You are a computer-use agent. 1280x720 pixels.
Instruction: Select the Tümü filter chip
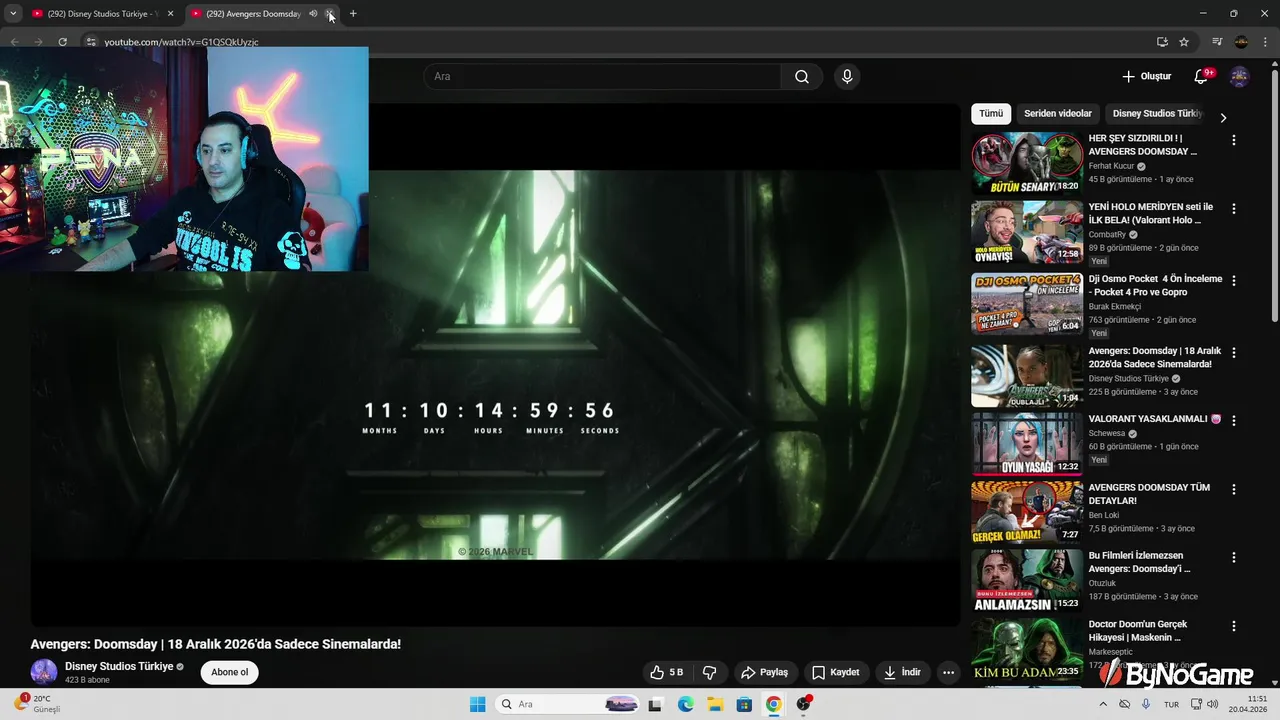[x=991, y=114]
